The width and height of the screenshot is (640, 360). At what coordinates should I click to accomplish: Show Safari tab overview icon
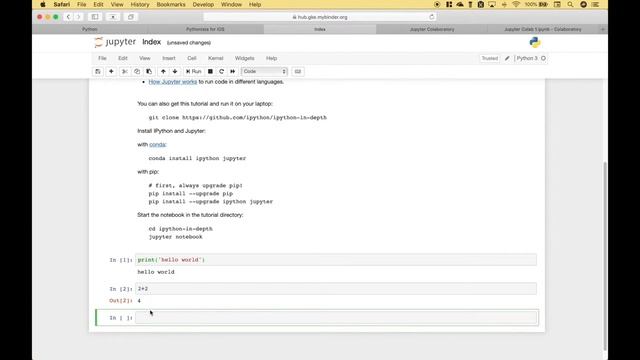pos(131,17)
